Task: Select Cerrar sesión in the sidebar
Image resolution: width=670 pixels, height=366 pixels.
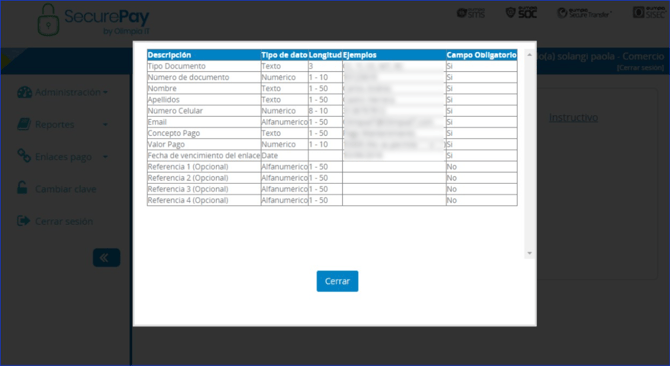Action: (55, 221)
